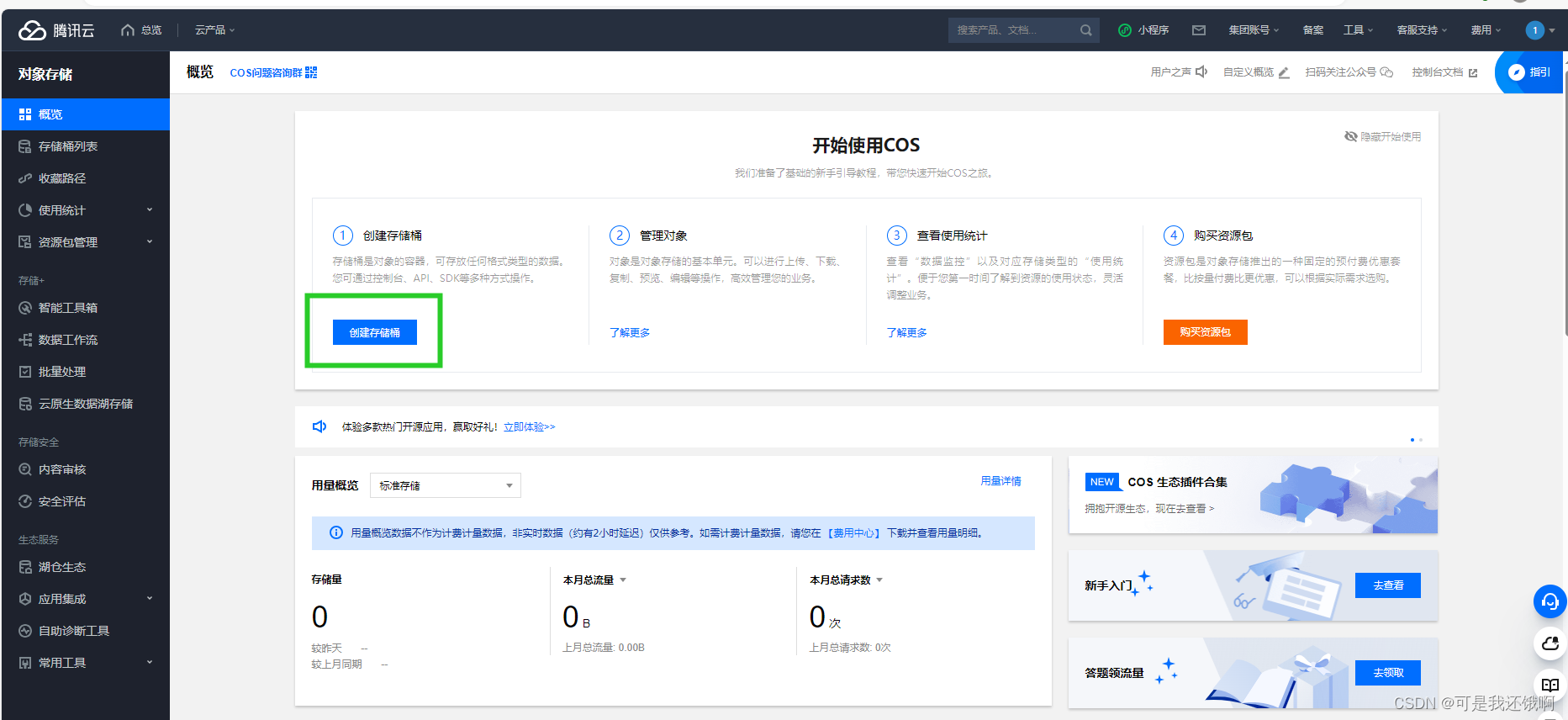Select 云原生数据湖存储 in the sidebar
The width and height of the screenshot is (1568, 720).
point(85,404)
